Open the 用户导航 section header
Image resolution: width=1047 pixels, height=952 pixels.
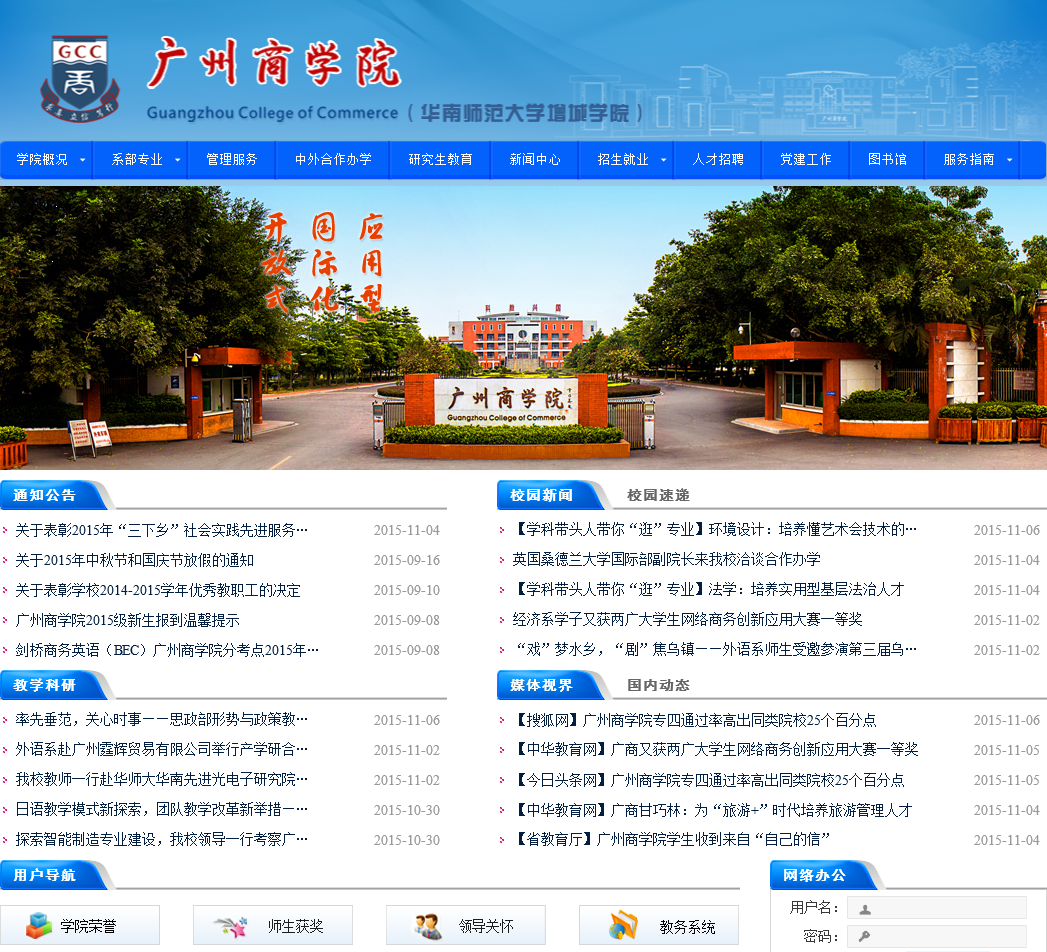(x=47, y=875)
